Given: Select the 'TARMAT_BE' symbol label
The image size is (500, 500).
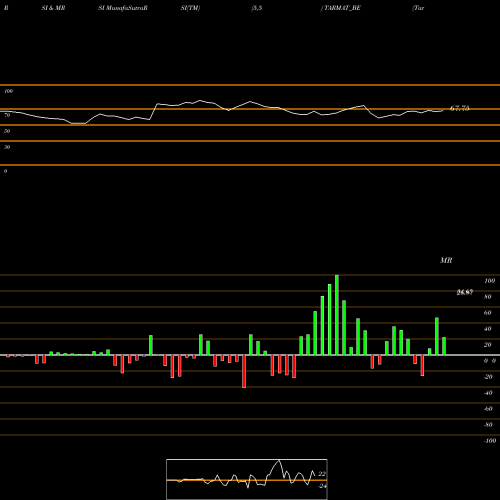Looking at the screenshot, I should point(342,8).
